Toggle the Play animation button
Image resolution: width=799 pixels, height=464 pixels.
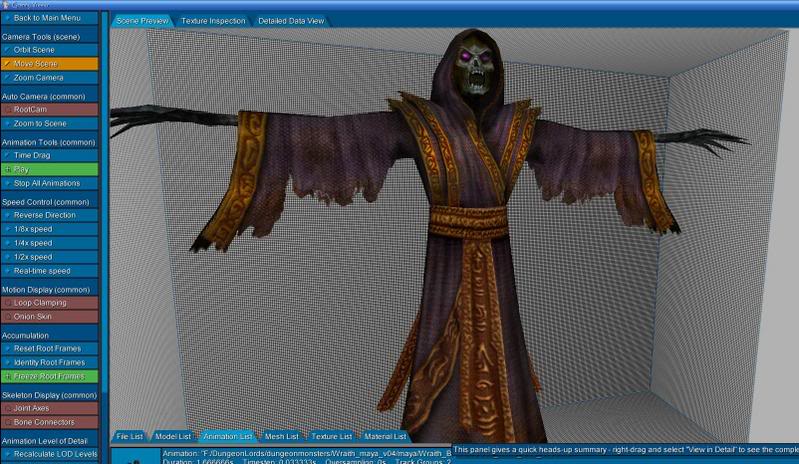49,169
